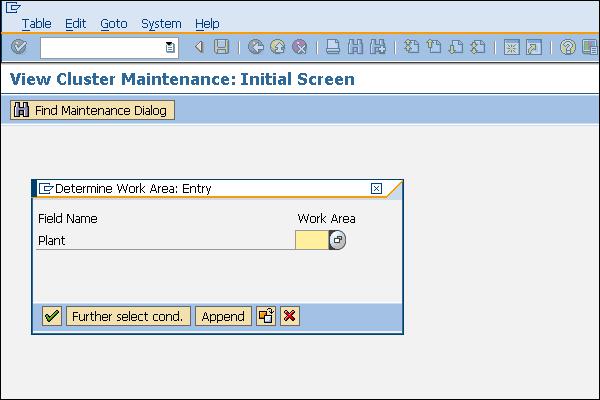600x400 pixels.
Task: Click the icon beside the Append button
Action: (x=266, y=316)
